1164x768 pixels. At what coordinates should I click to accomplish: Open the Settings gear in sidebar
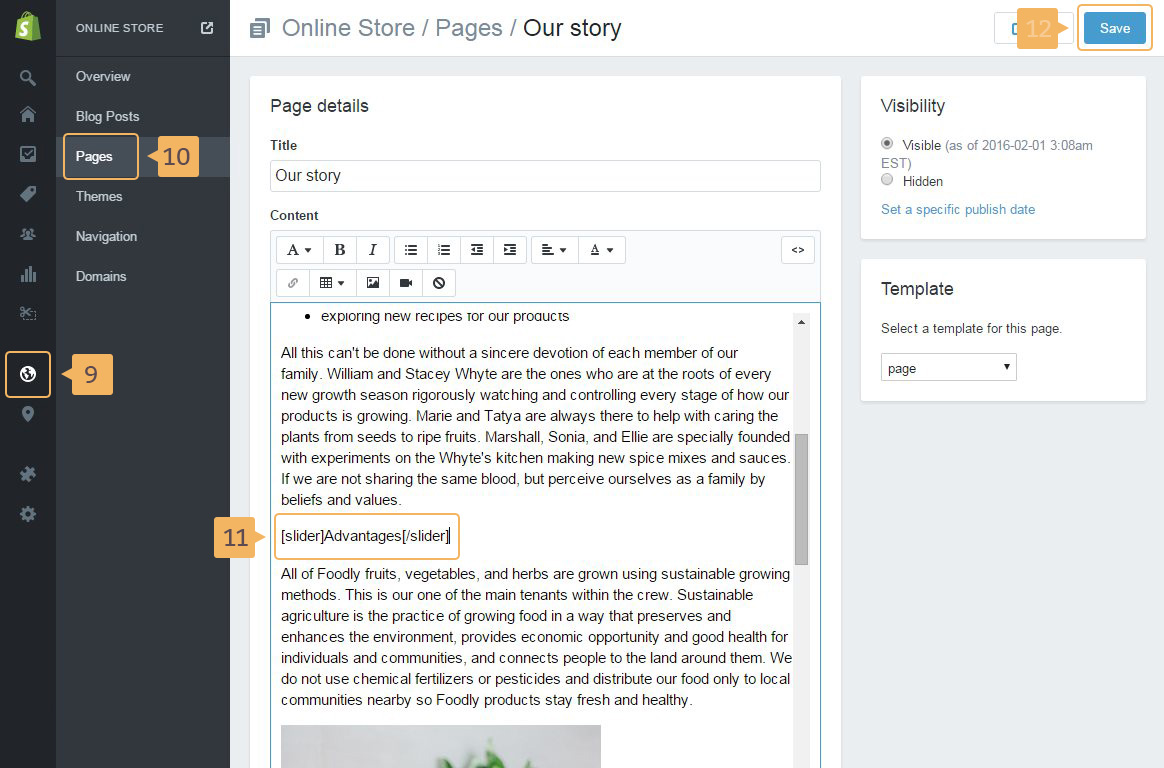coord(28,514)
